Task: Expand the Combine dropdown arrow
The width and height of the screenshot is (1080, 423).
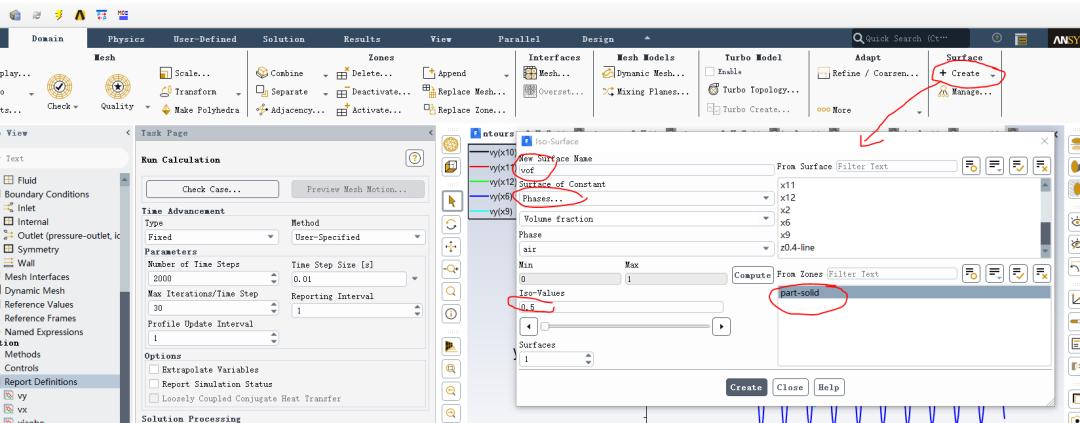Action: click(x=324, y=74)
